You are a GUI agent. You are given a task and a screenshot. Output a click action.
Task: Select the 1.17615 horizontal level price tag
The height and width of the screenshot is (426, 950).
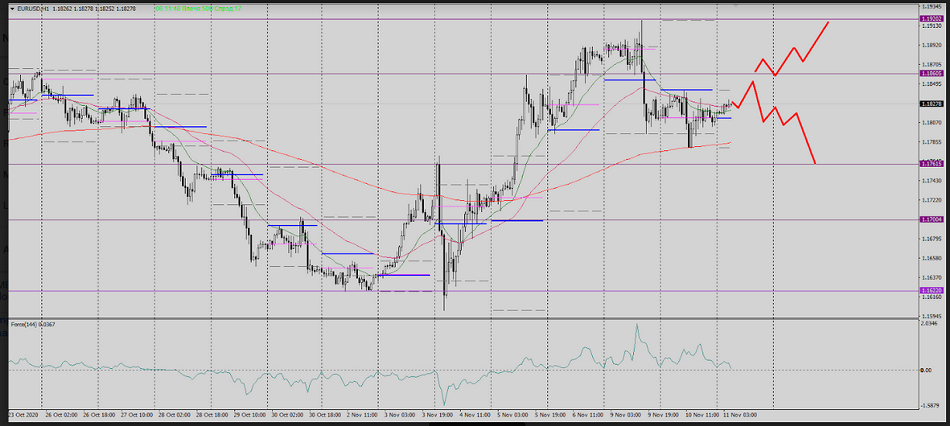click(x=931, y=164)
